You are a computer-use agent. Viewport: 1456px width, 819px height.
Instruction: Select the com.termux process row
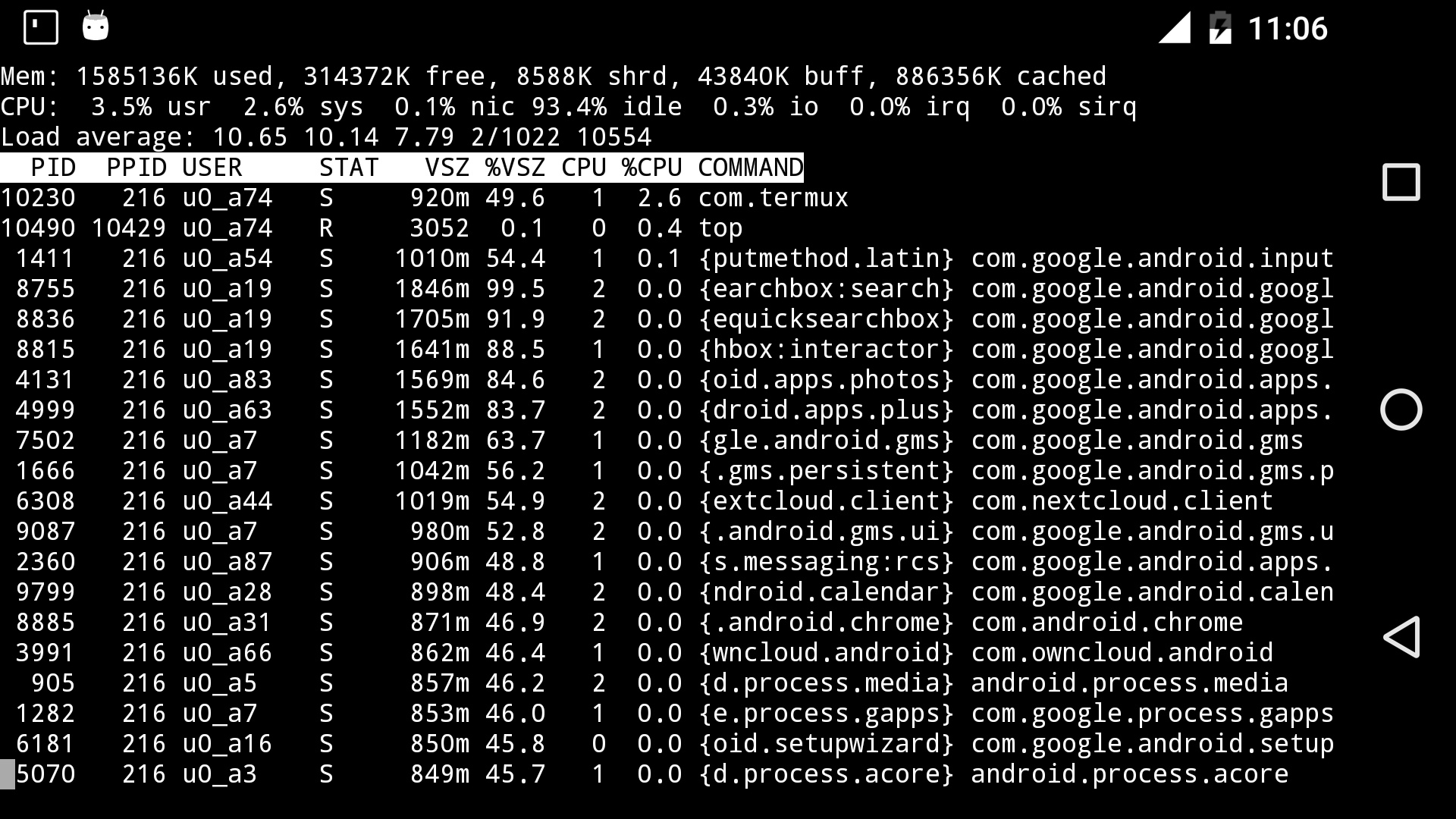pyautogui.click(x=425, y=198)
